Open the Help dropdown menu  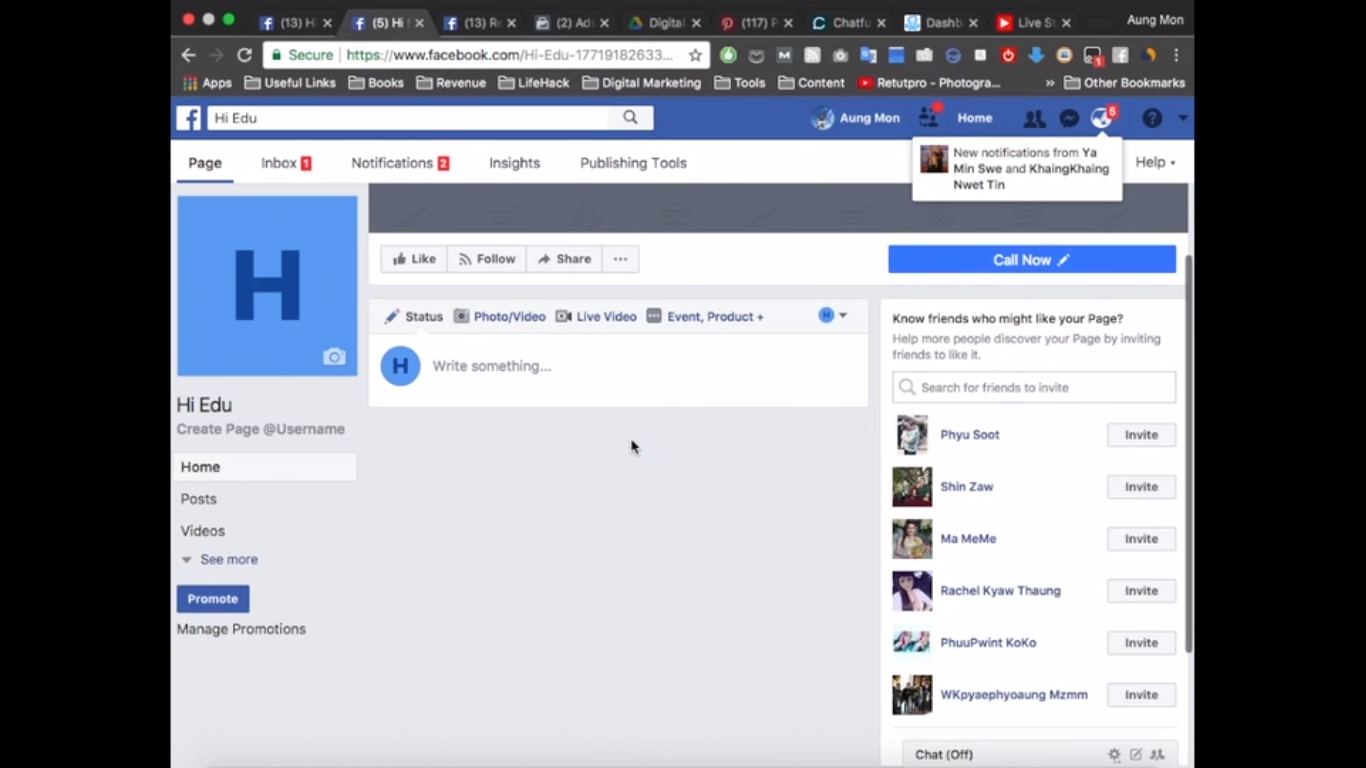(1155, 162)
